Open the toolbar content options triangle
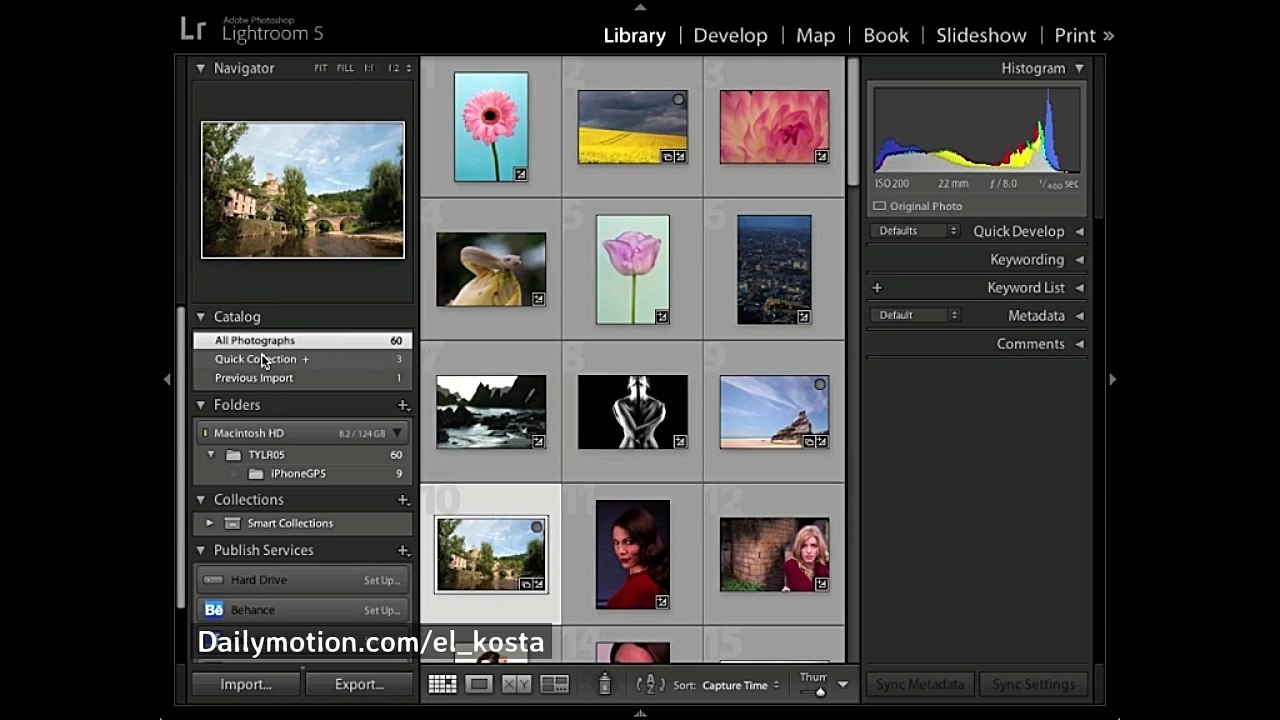 click(842, 685)
